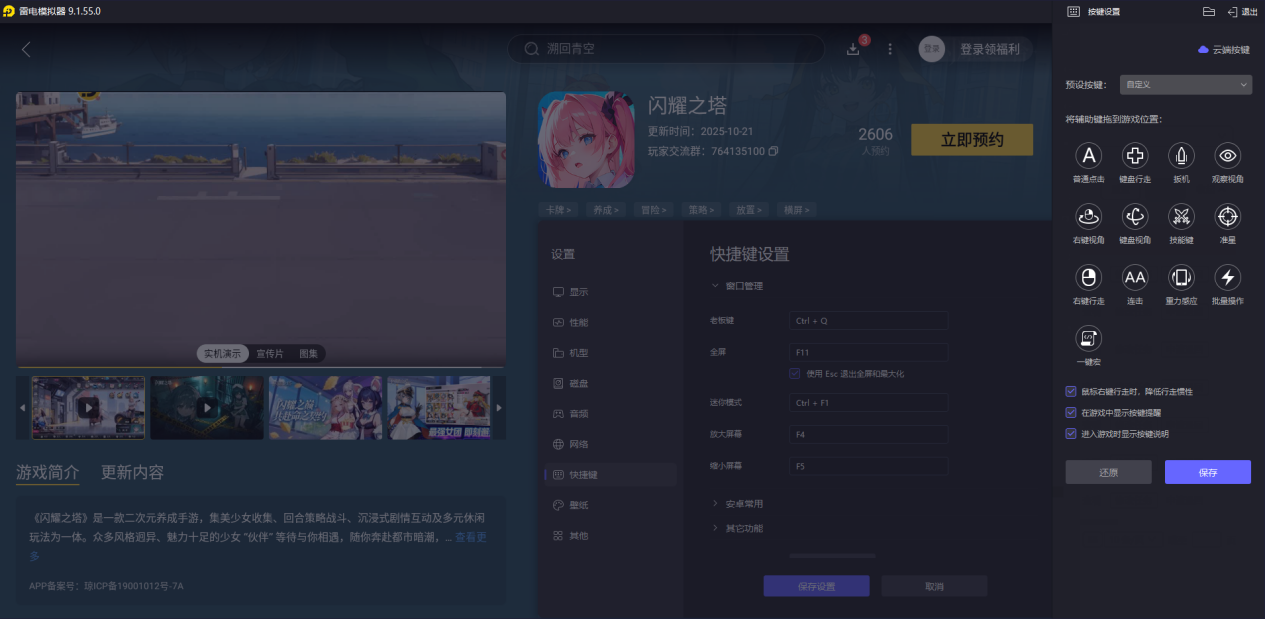The width and height of the screenshot is (1265, 619).
Task: Select the 键盘视角 icon
Action: point(1135,216)
